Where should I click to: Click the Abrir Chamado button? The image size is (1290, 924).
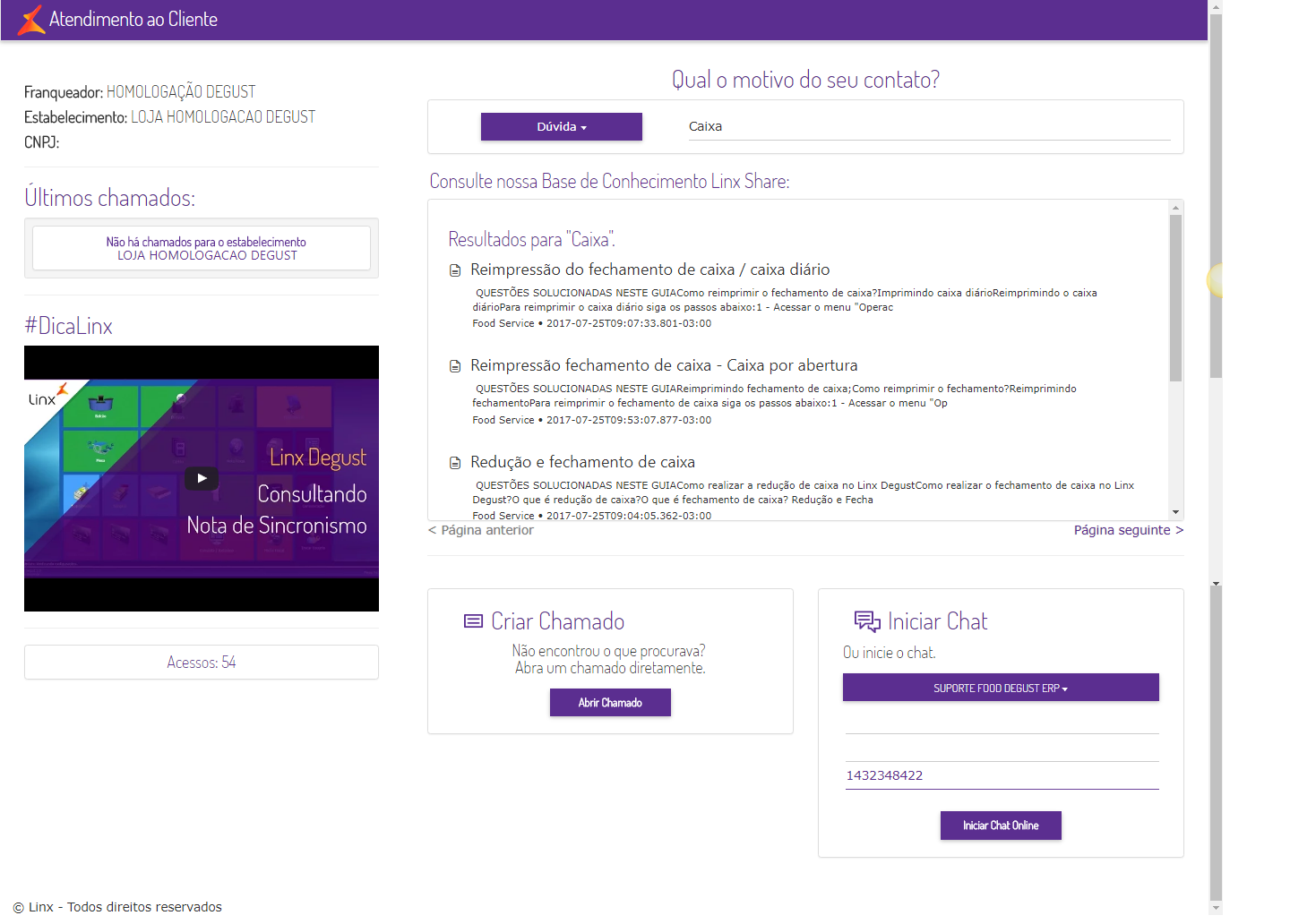[x=610, y=703]
